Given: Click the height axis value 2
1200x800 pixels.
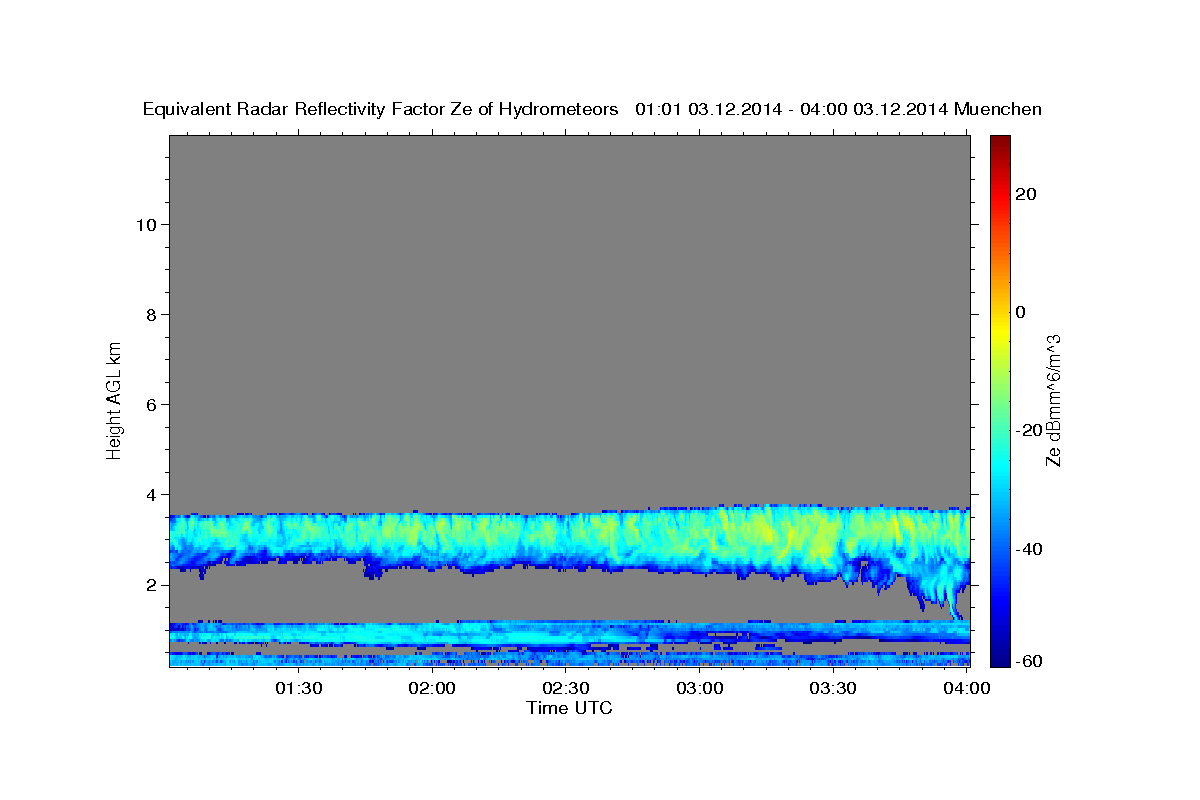Looking at the screenshot, I should 151,585.
